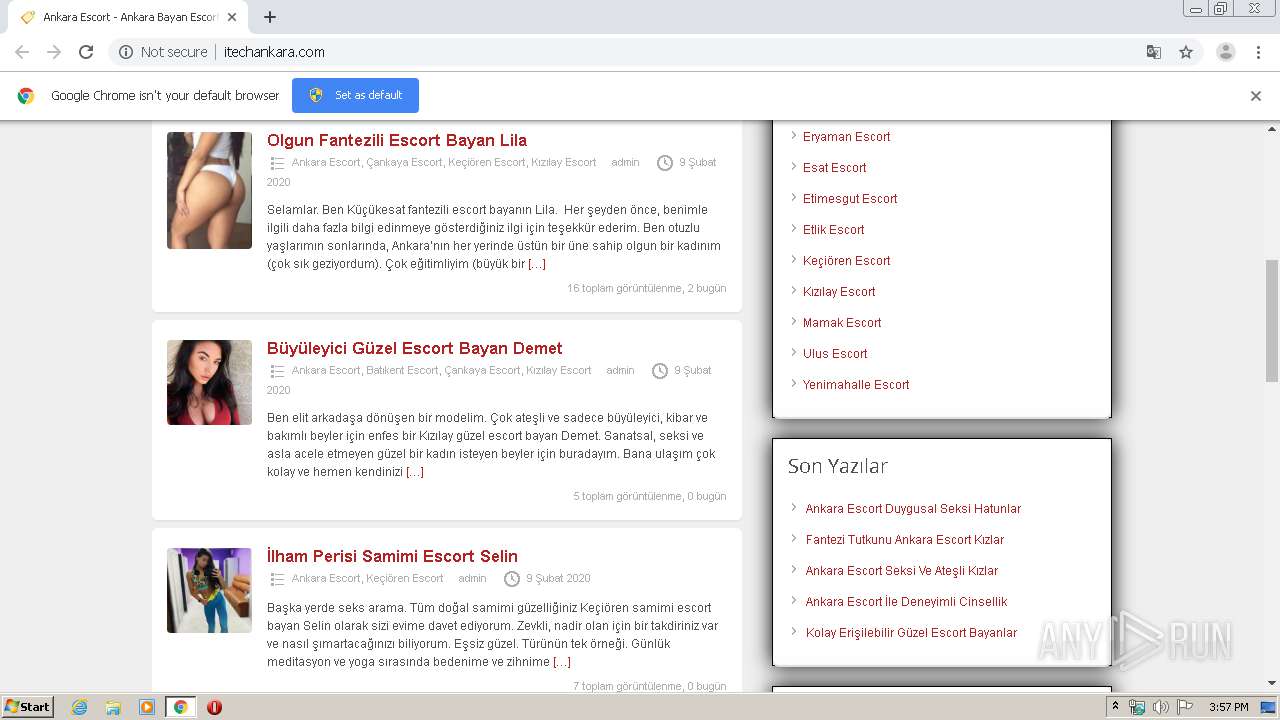The image size is (1280, 720).
Task: Launch Internet Explorer from the taskbar
Action: coord(79,707)
